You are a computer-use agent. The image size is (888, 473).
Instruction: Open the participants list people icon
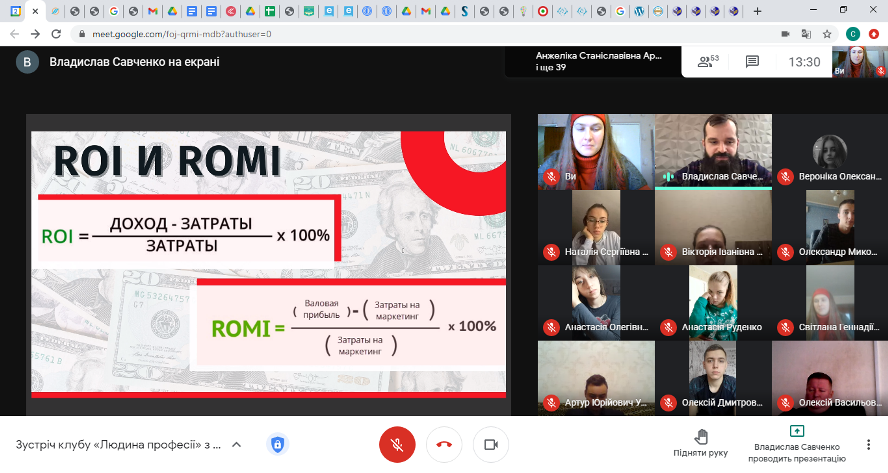[708, 61]
